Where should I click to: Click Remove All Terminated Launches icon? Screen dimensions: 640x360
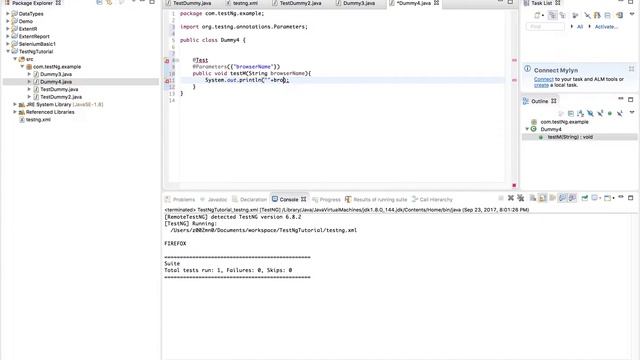(520, 198)
